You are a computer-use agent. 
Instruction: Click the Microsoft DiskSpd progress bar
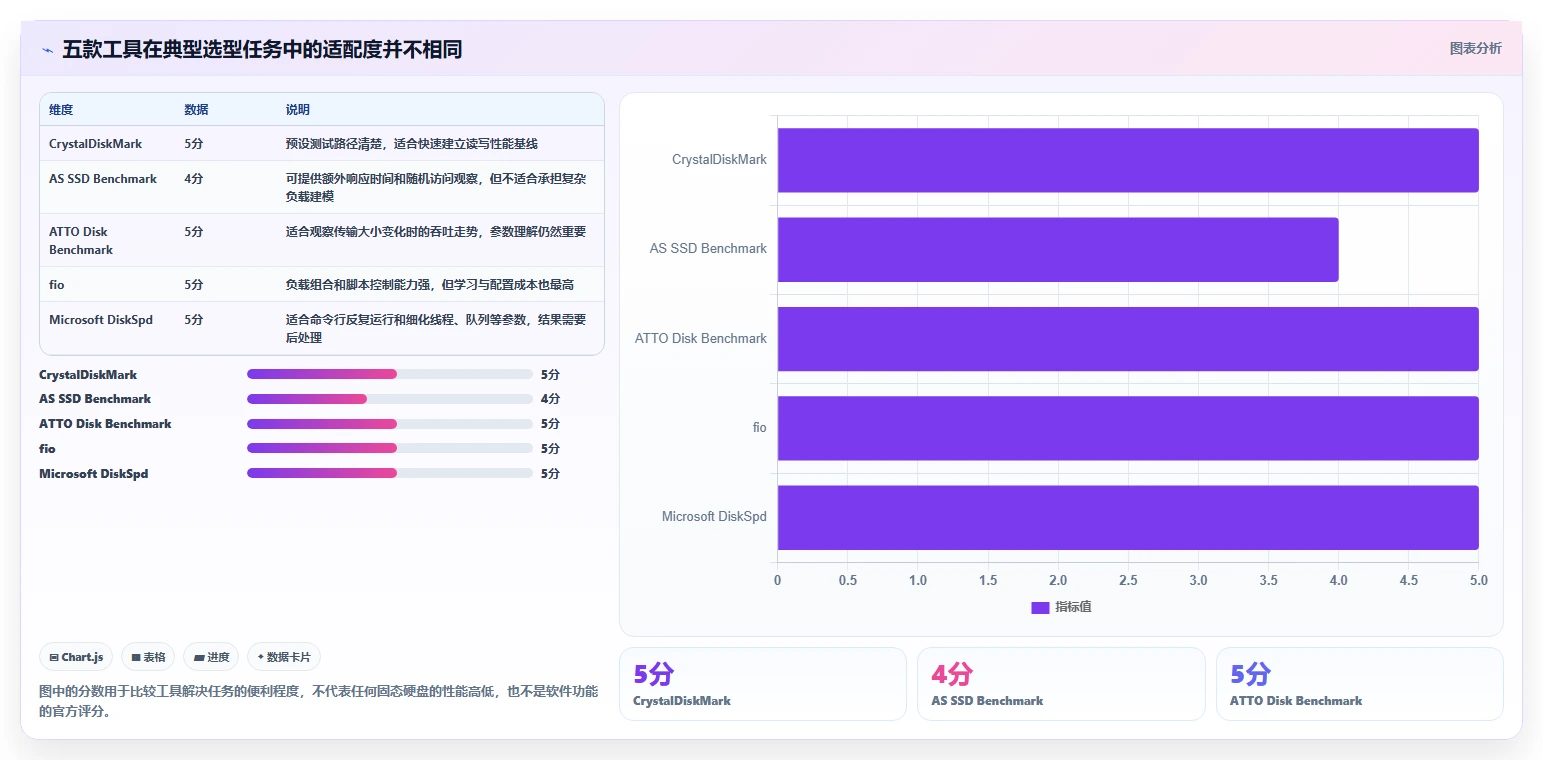coord(390,473)
